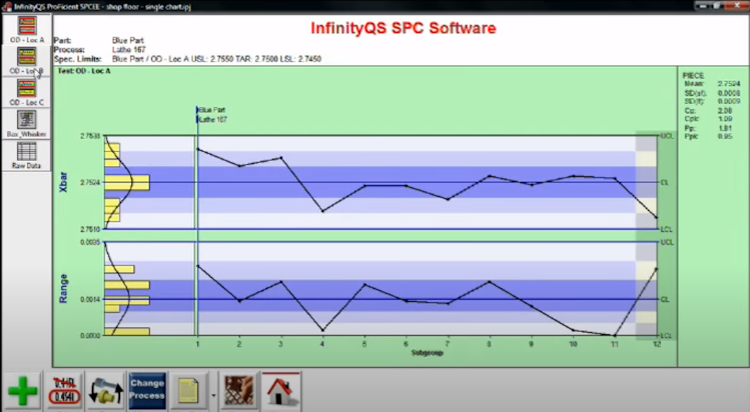
Task: Click the swap parts icon with arrows
Action: pyautogui.click(x=106, y=391)
